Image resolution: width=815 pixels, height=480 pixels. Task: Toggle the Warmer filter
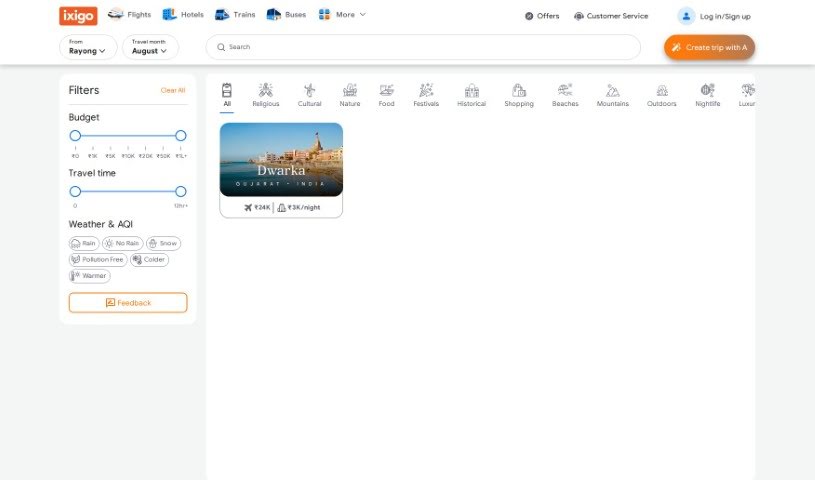89,276
